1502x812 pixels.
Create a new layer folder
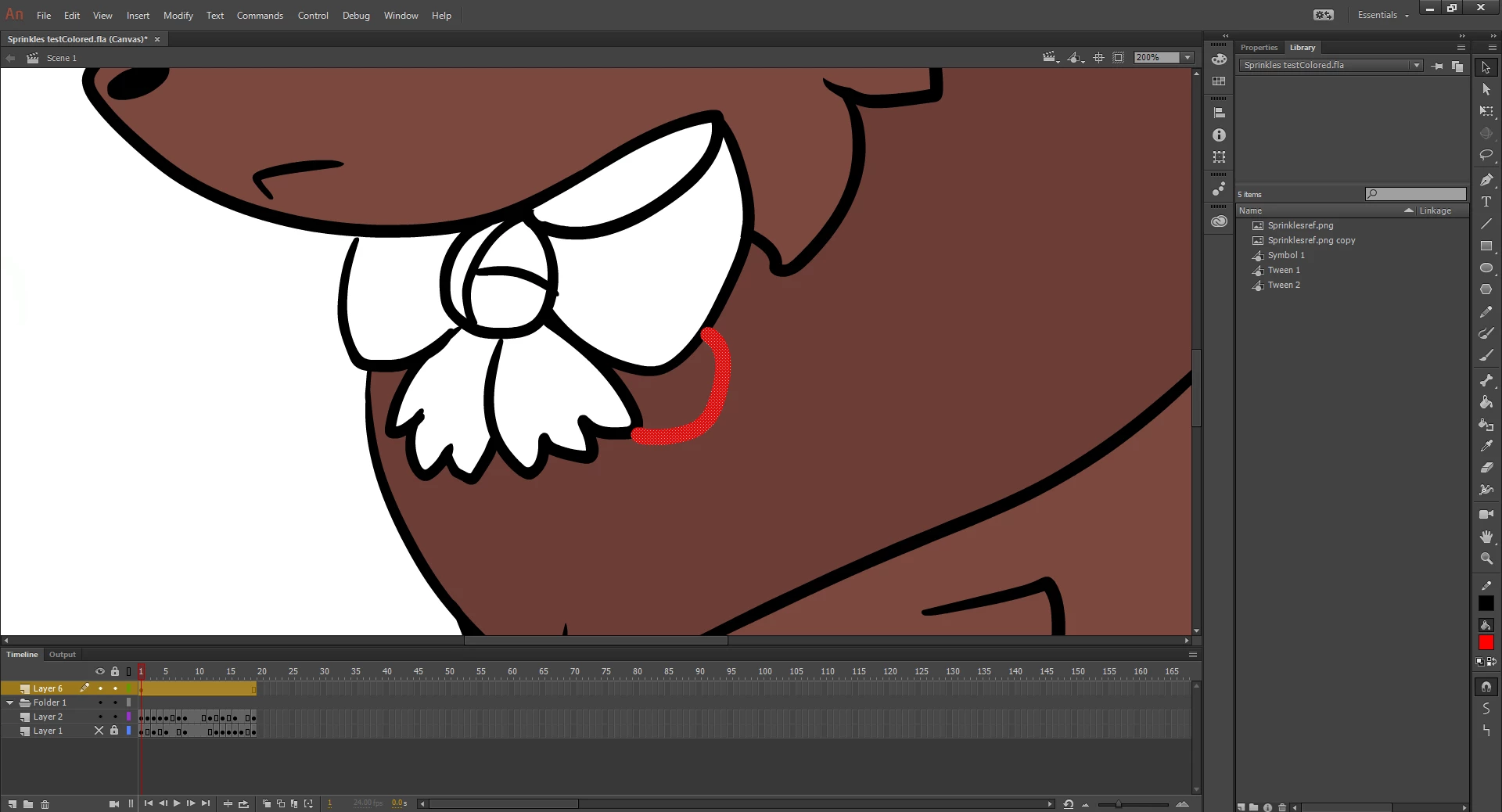(28, 804)
